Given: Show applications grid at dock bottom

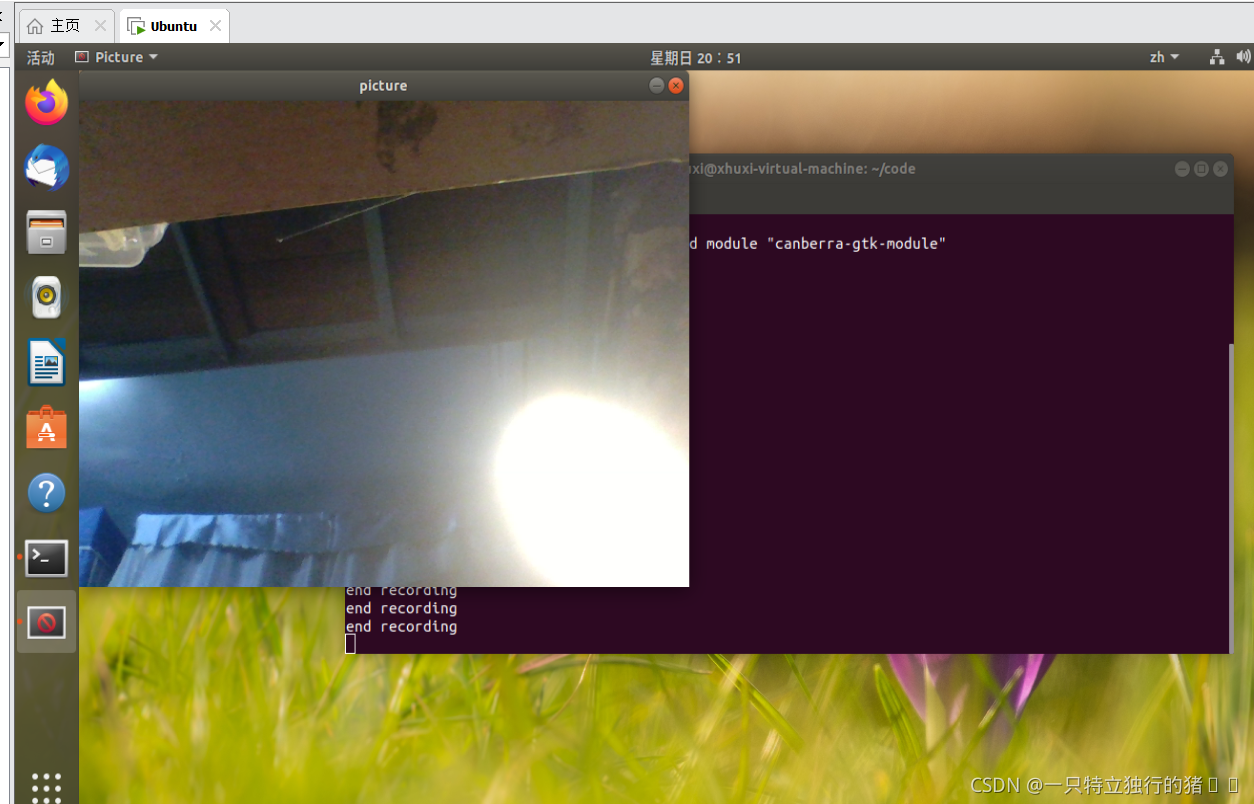Looking at the screenshot, I should (x=46, y=787).
